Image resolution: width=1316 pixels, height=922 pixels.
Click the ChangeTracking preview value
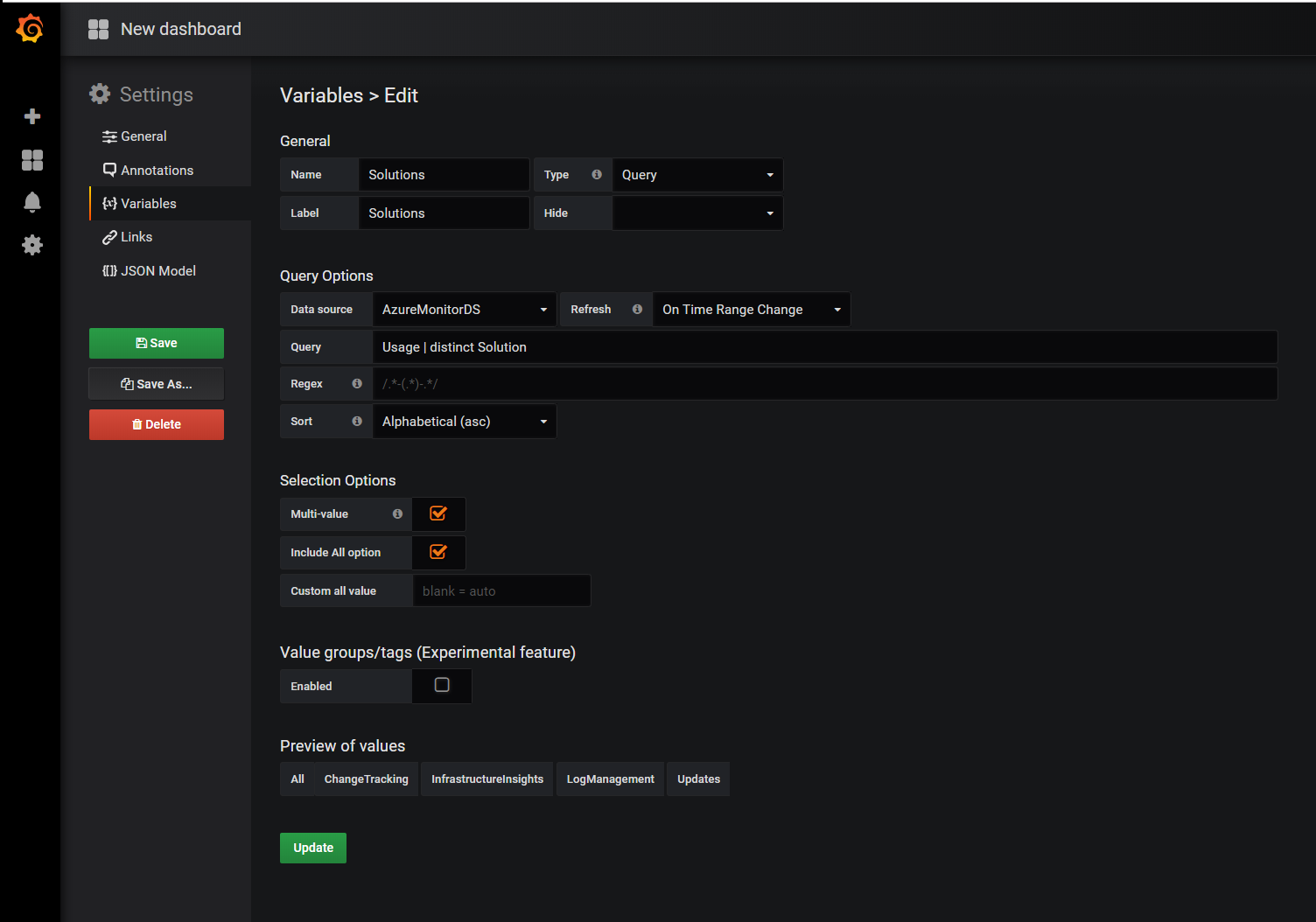(367, 779)
